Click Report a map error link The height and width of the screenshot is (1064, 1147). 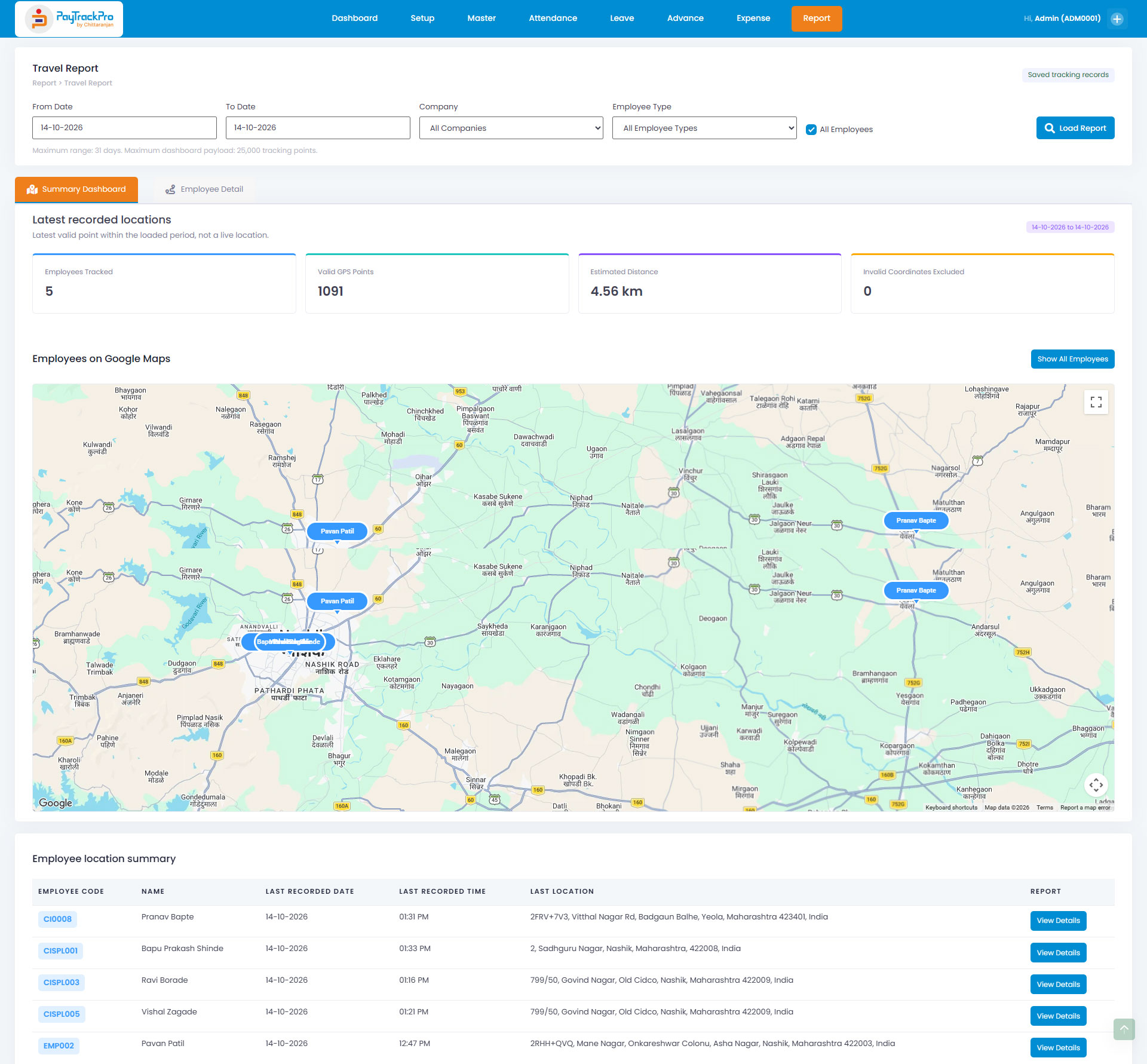pyautogui.click(x=1085, y=808)
